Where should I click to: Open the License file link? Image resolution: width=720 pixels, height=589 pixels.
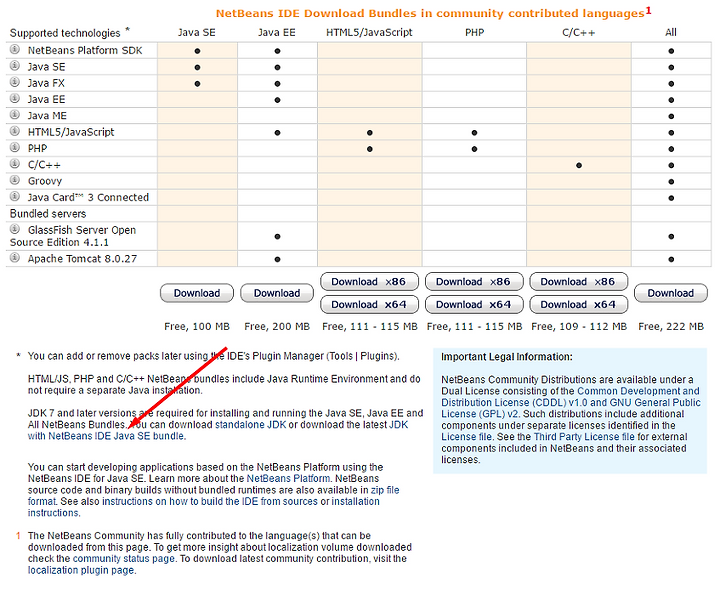tap(466, 437)
